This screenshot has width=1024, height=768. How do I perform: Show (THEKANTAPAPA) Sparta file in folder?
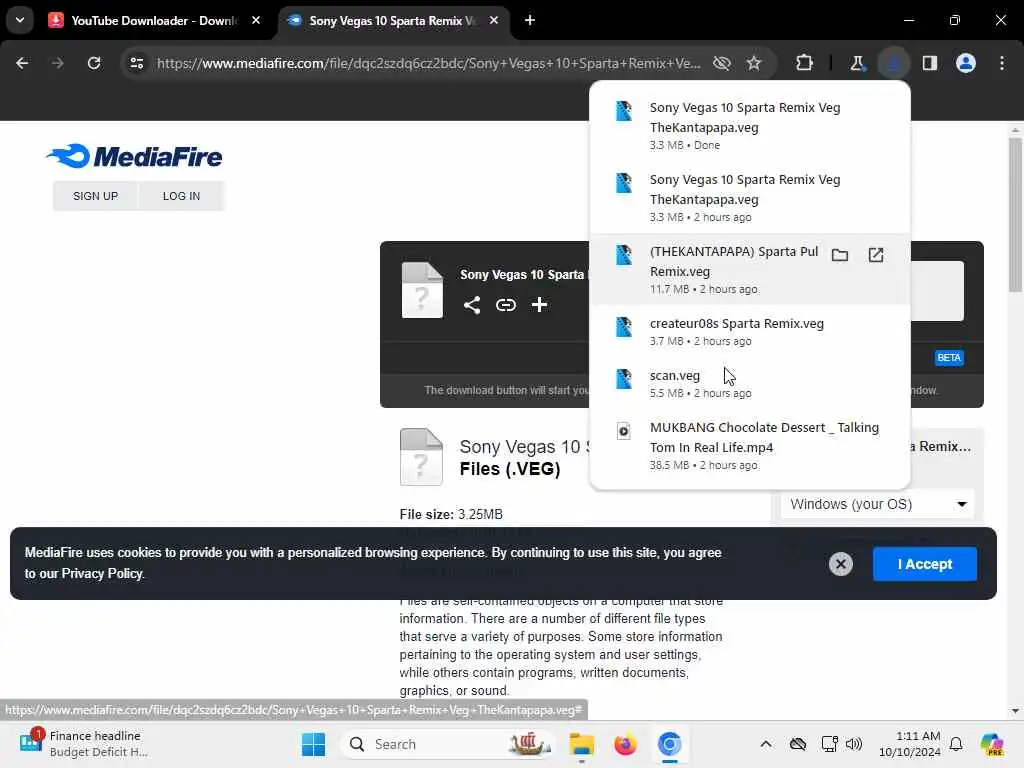click(840, 255)
